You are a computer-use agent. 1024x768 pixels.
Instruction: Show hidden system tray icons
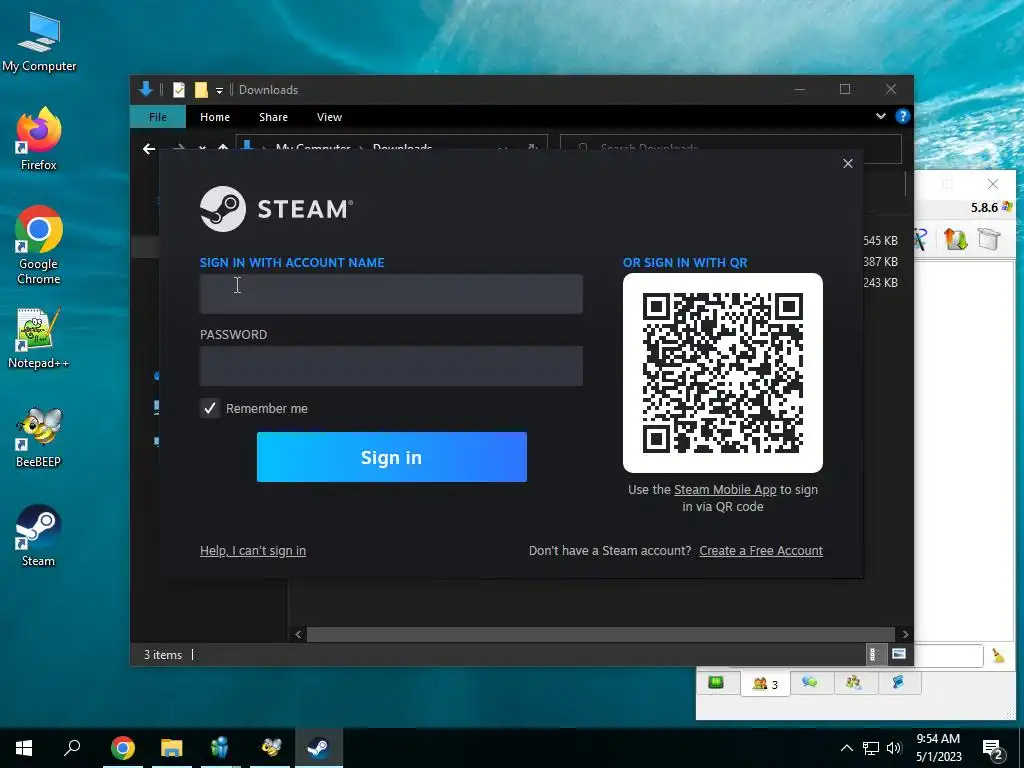(x=846, y=748)
